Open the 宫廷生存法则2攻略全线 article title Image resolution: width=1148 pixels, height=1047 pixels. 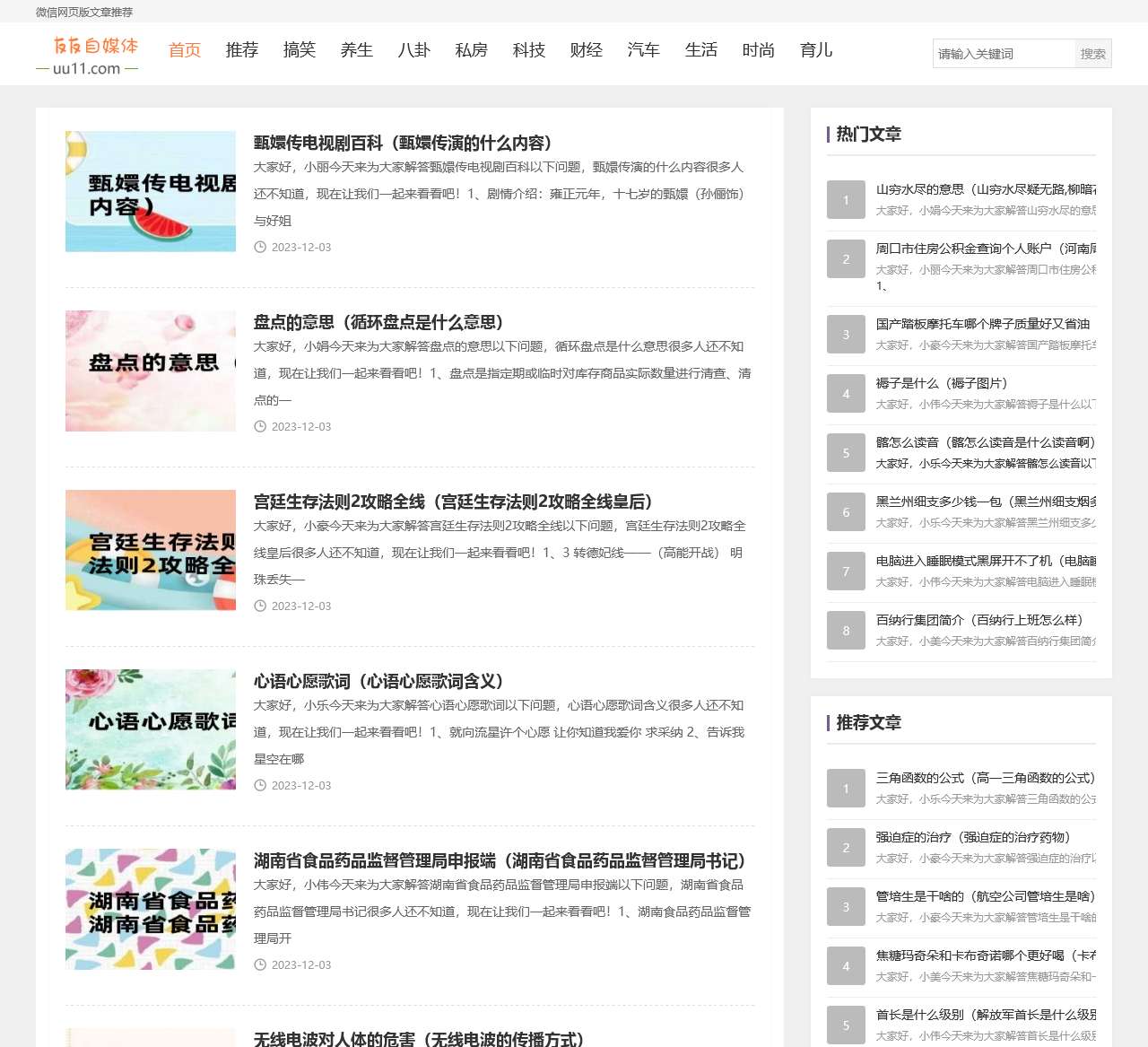pos(453,502)
